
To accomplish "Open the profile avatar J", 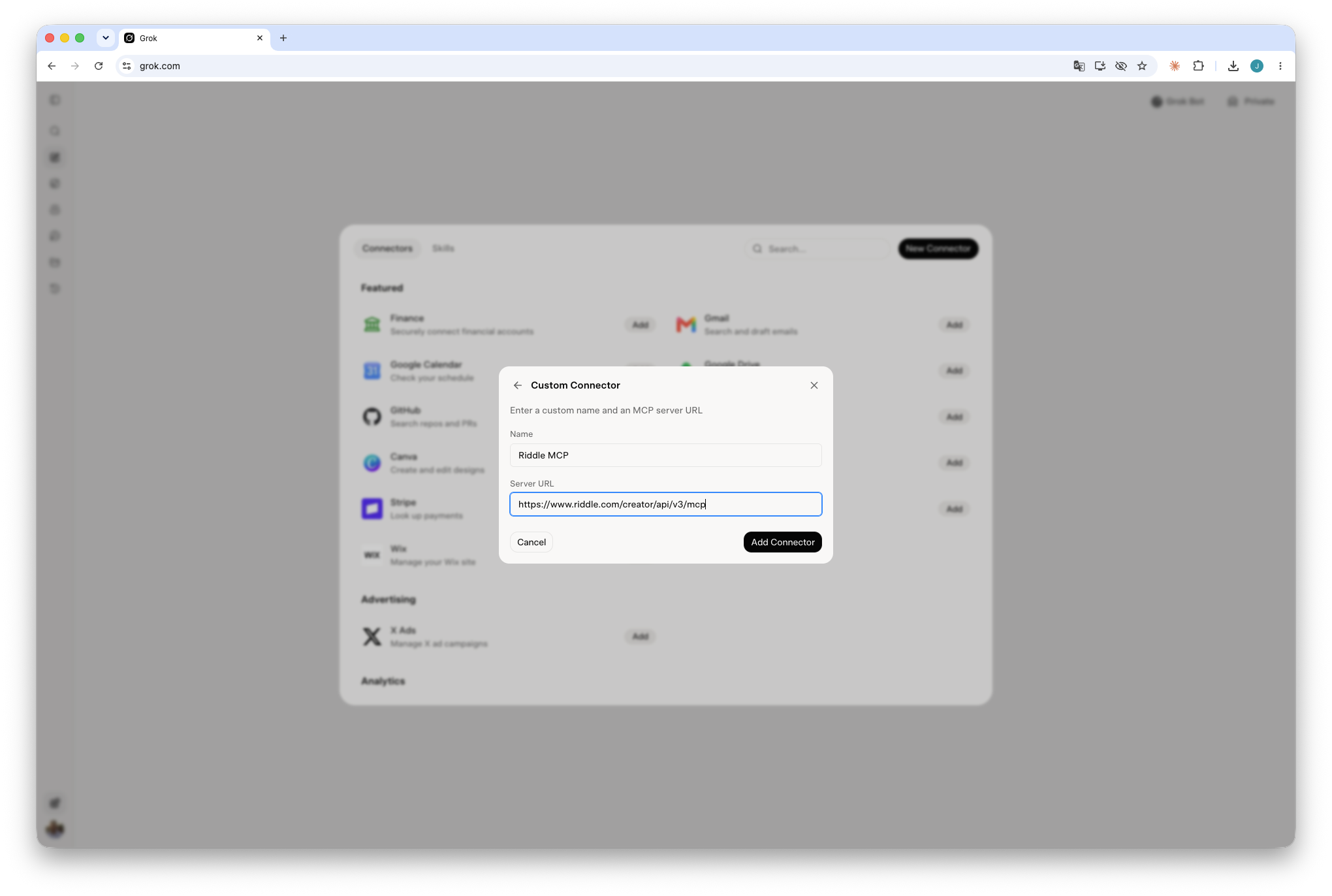I will 1257,66.
